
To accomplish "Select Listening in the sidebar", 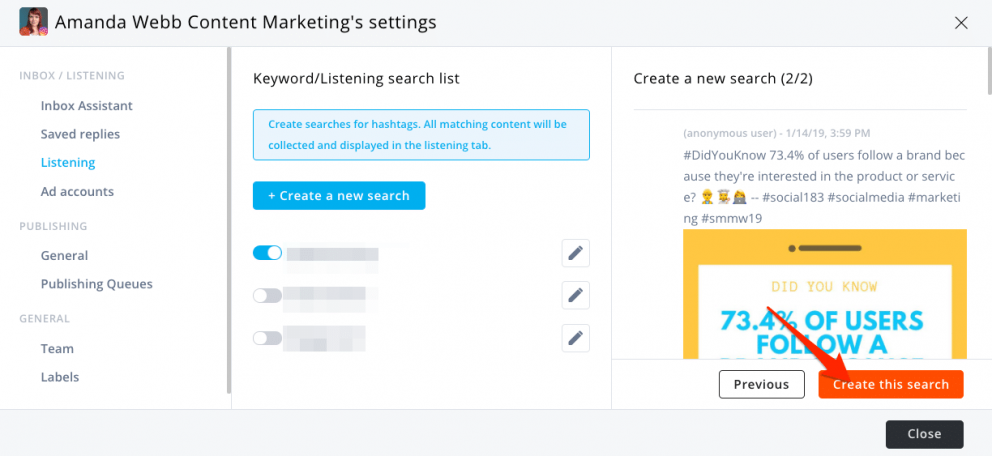I will click(x=68, y=162).
